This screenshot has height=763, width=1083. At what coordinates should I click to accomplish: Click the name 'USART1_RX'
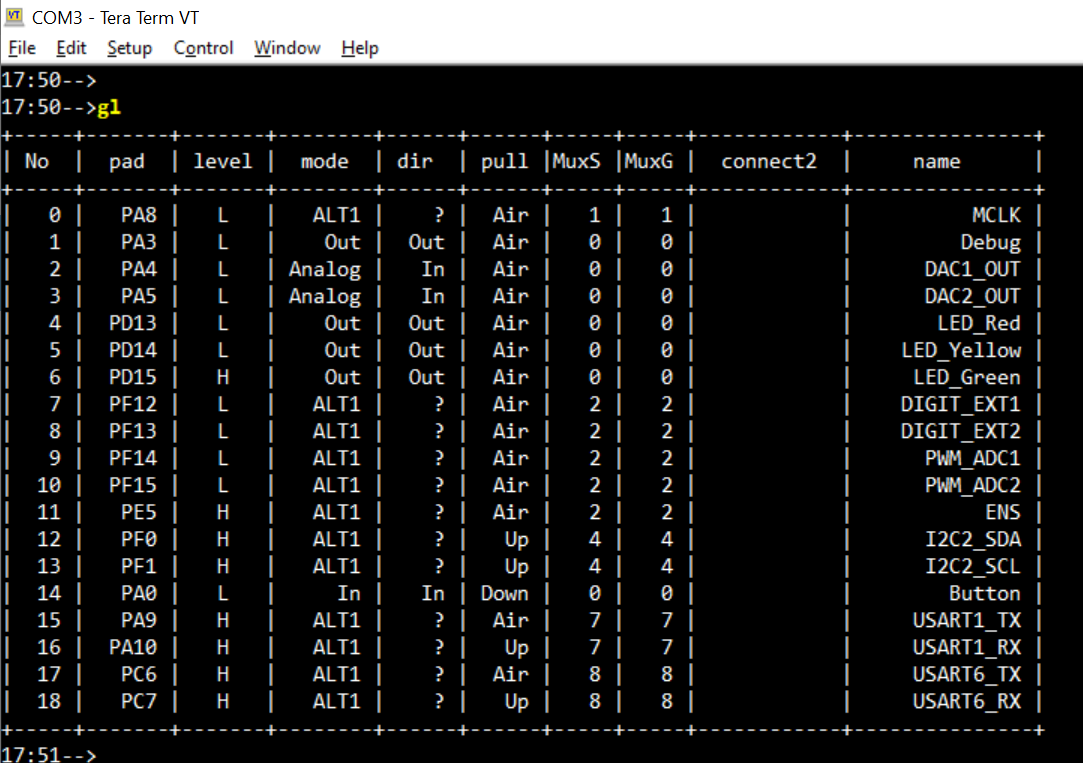pos(967,647)
